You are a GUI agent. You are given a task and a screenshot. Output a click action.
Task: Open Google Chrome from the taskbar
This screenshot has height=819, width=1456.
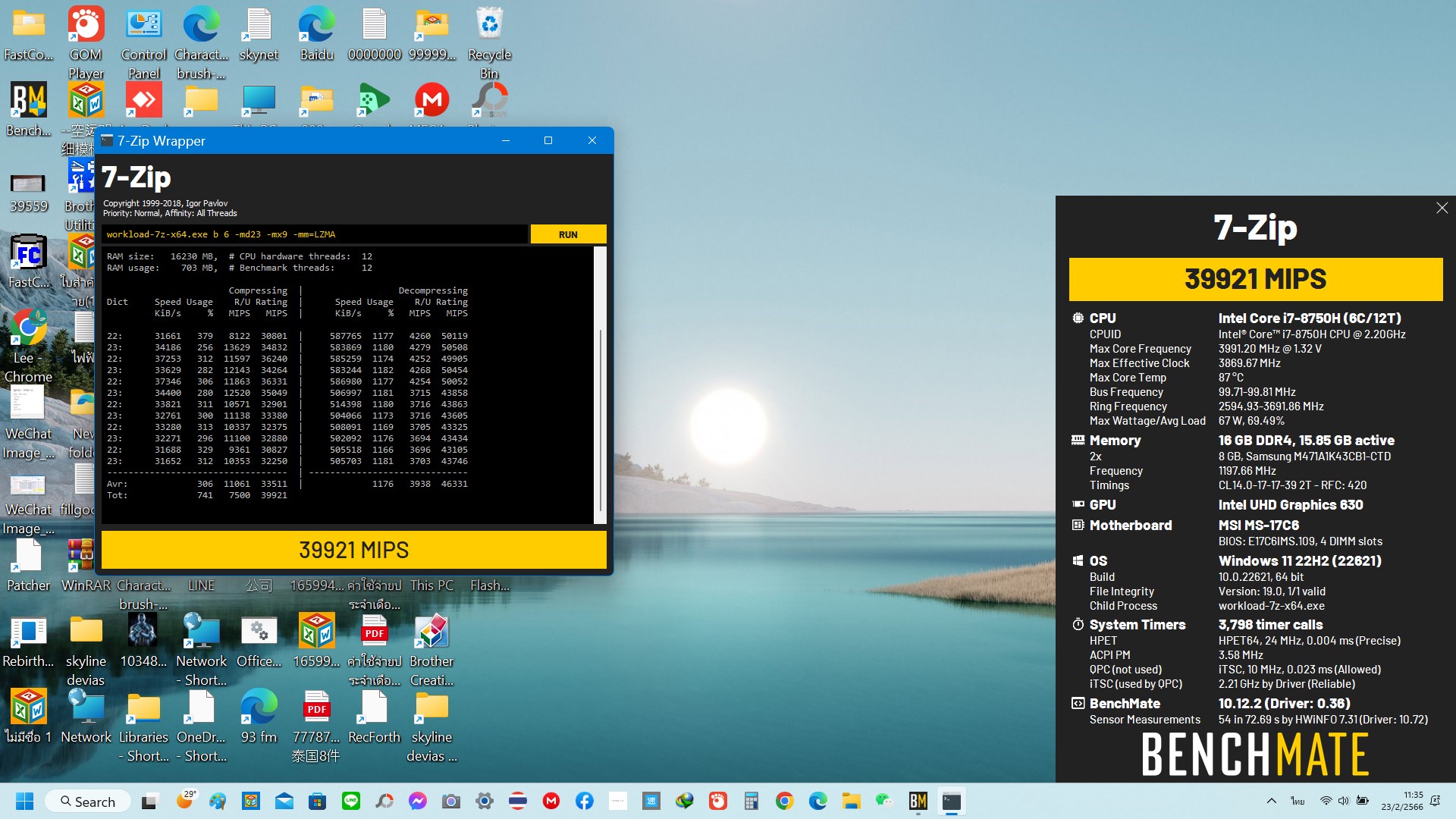pyautogui.click(x=784, y=801)
